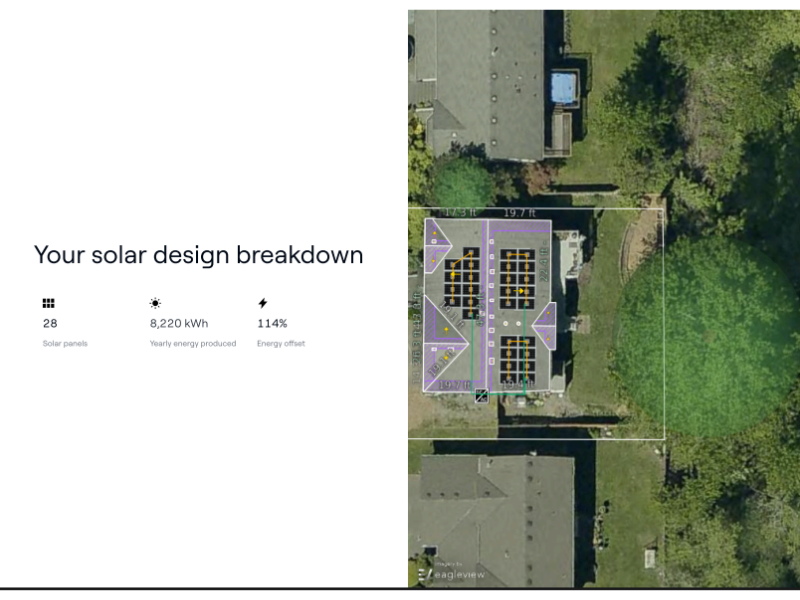Click the "Energy offset" label
800x600 pixels.
281,344
